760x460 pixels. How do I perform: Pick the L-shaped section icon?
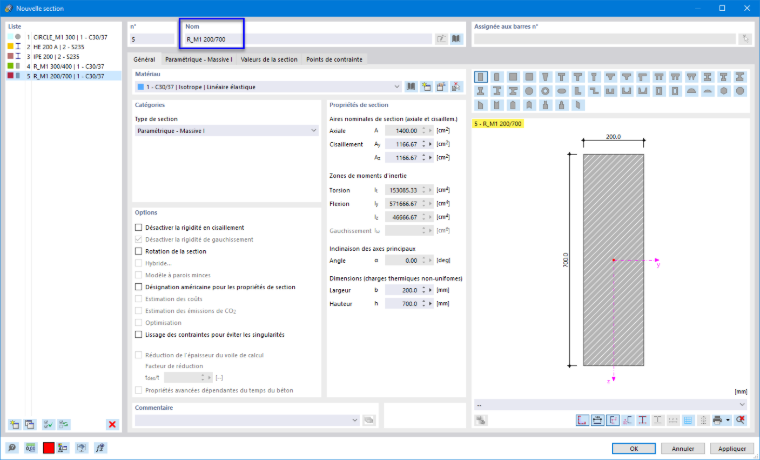tap(578, 91)
